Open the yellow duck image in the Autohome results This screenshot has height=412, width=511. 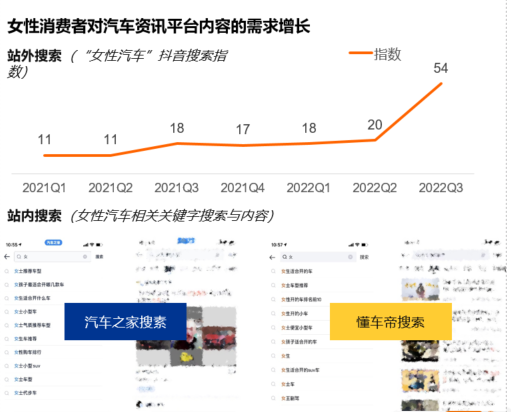point(186,357)
